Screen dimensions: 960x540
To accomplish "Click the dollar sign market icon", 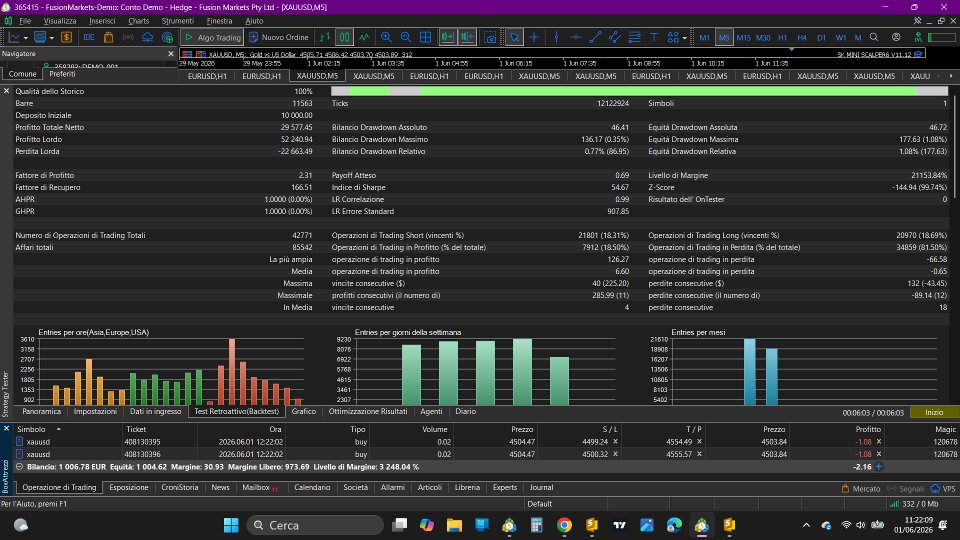I will tap(67, 37).
